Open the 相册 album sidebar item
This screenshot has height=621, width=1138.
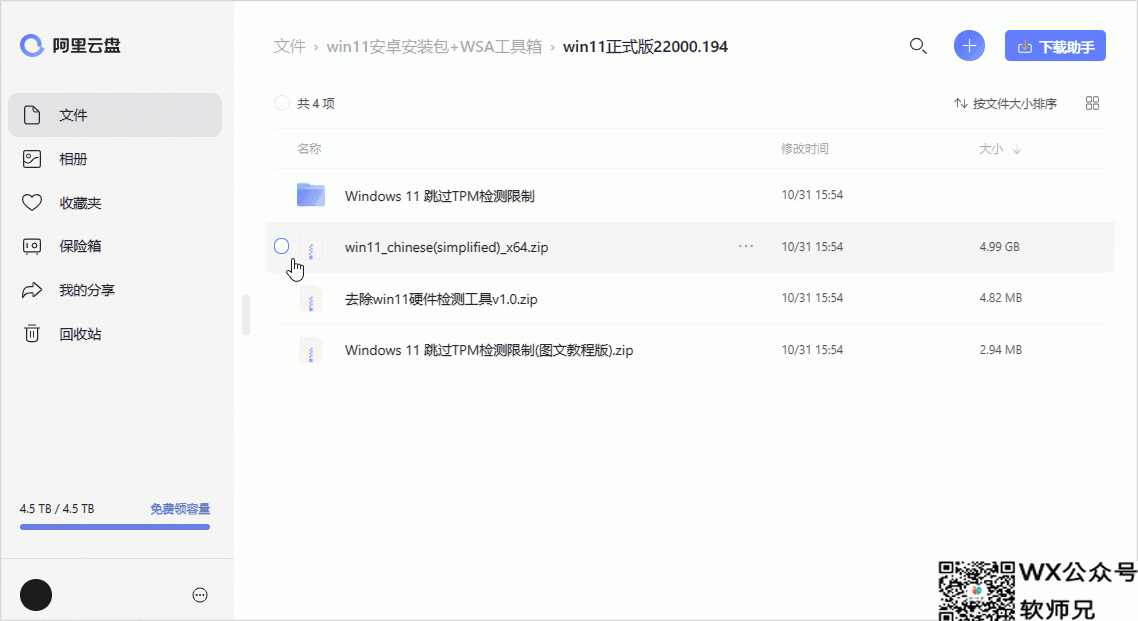115,159
